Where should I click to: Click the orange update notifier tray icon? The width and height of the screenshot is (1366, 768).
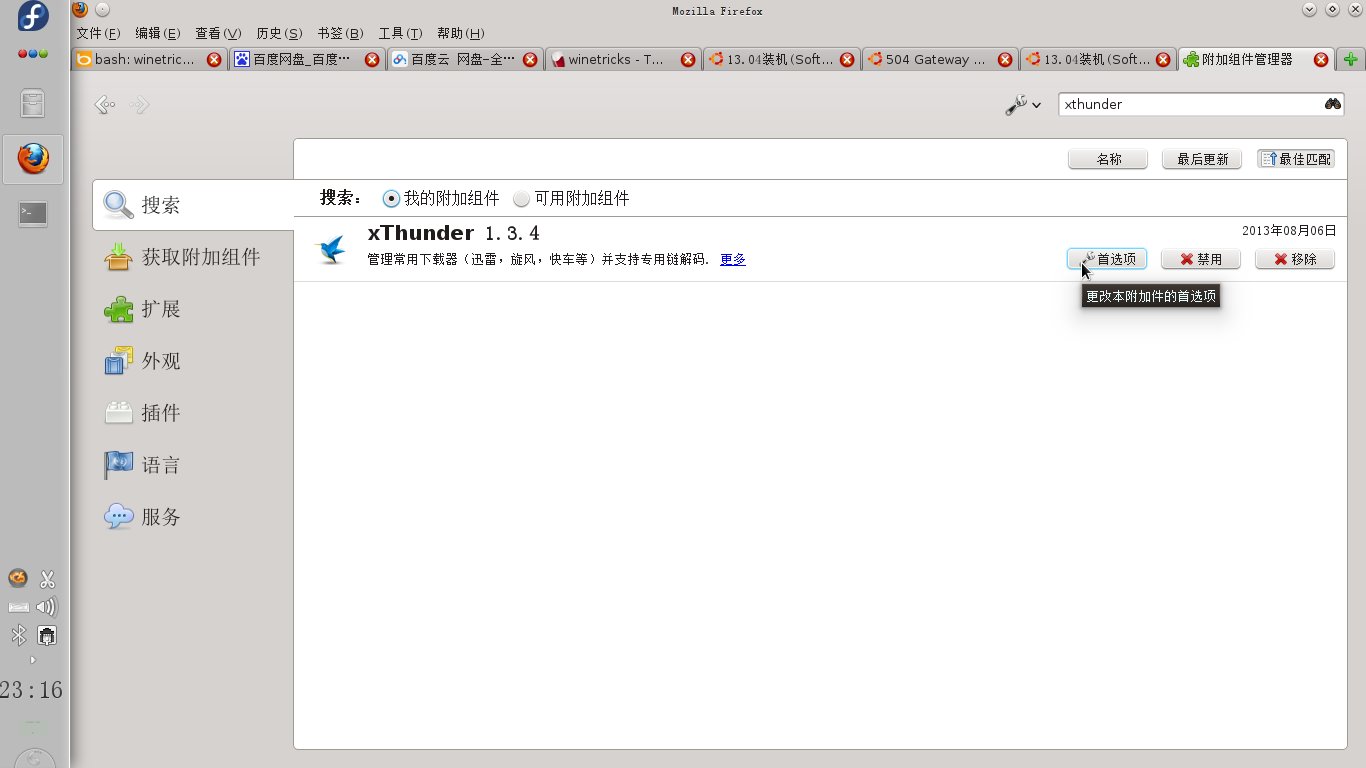tap(18, 578)
